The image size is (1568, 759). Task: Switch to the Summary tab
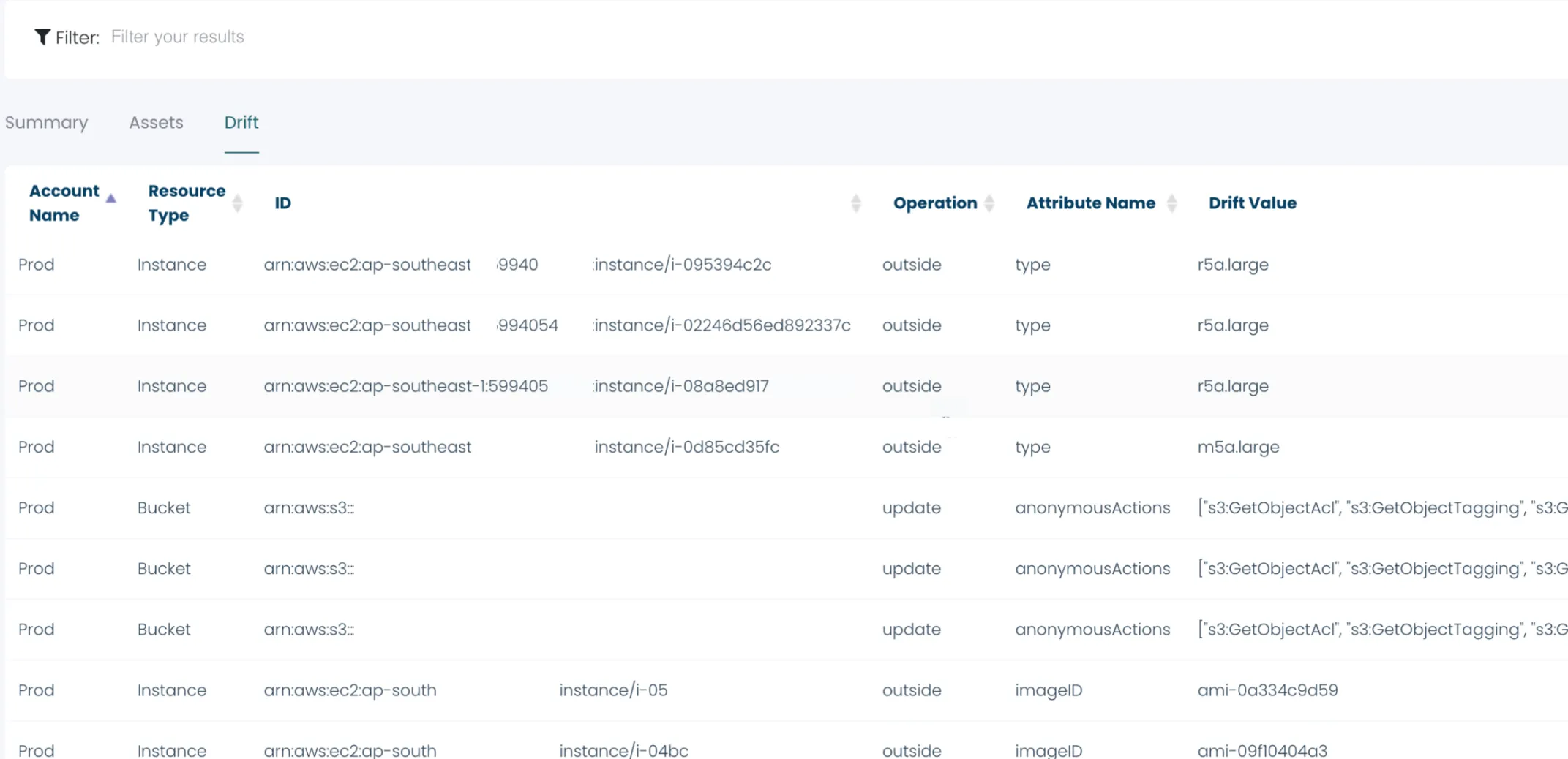[x=46, y=122]
